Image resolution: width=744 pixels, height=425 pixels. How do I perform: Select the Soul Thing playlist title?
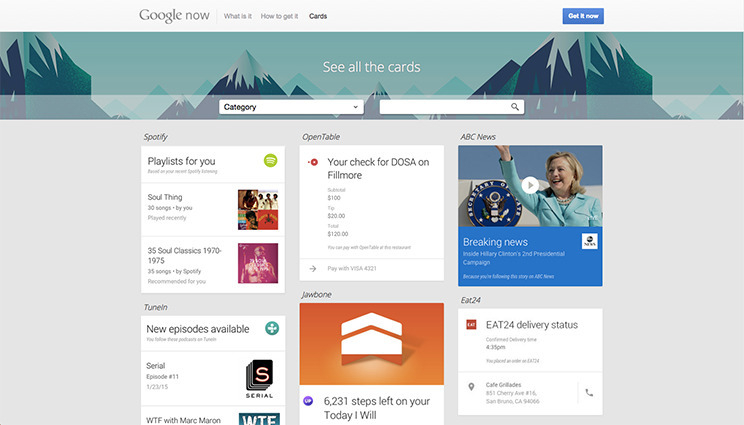point(165,197)
